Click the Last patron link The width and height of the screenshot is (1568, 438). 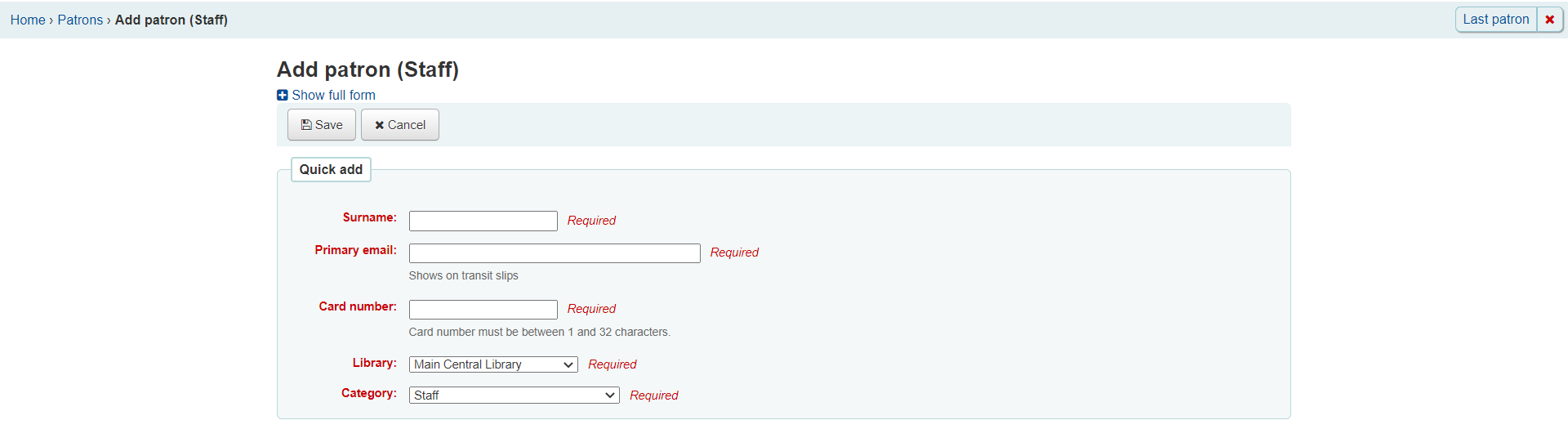pos(1496,20)
